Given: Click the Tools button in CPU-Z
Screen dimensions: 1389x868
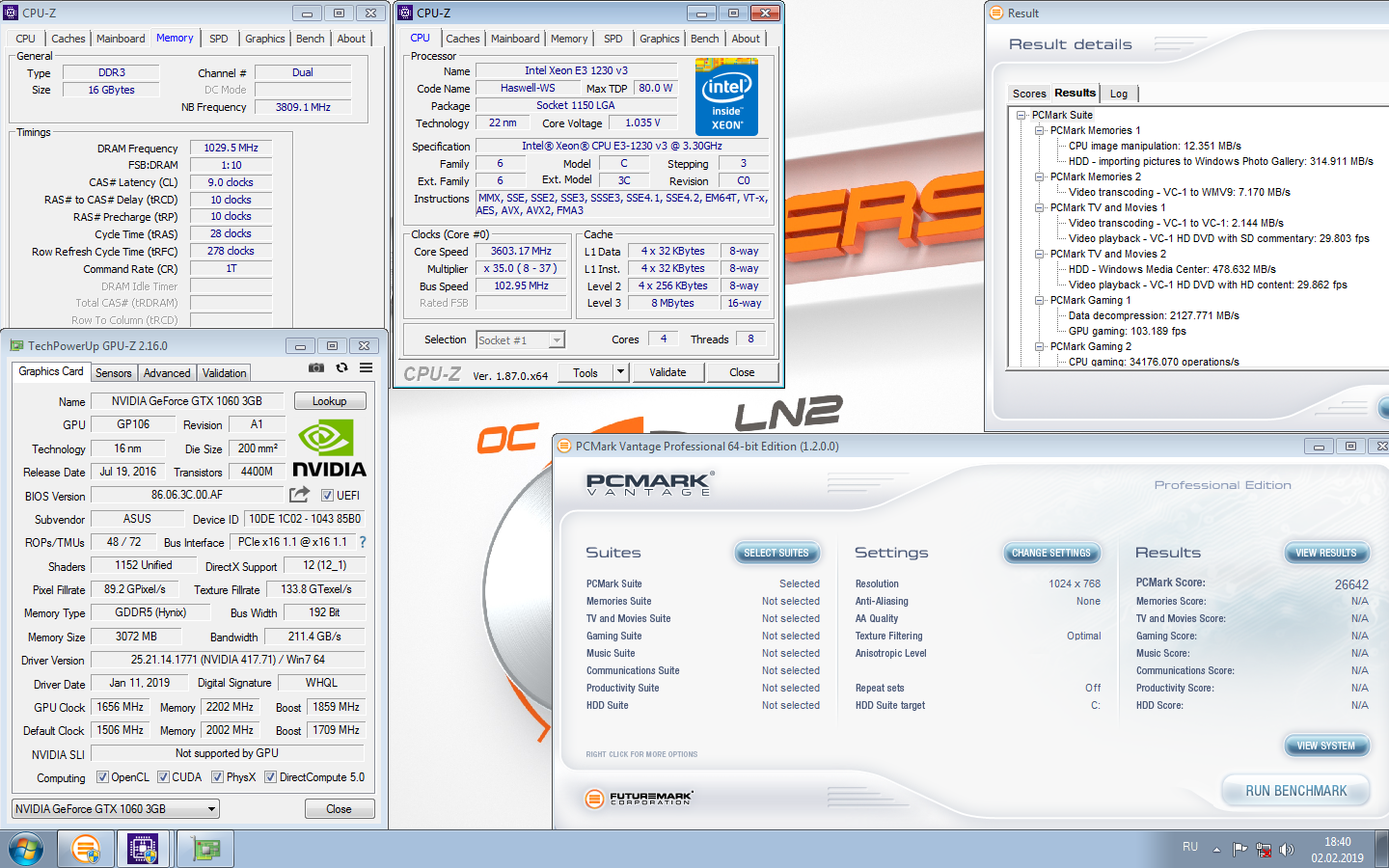Looking at the screenshot, I should [586, 372].
